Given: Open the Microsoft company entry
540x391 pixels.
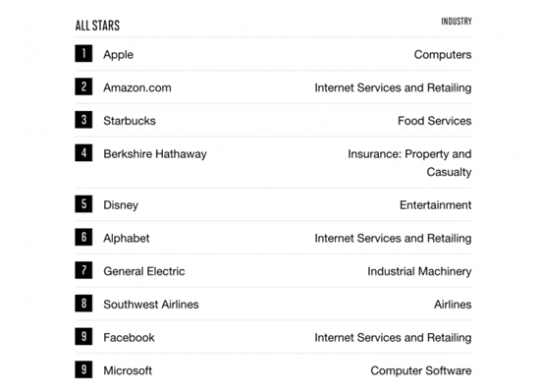Looking at the screenshot, I should click(128, 370).
